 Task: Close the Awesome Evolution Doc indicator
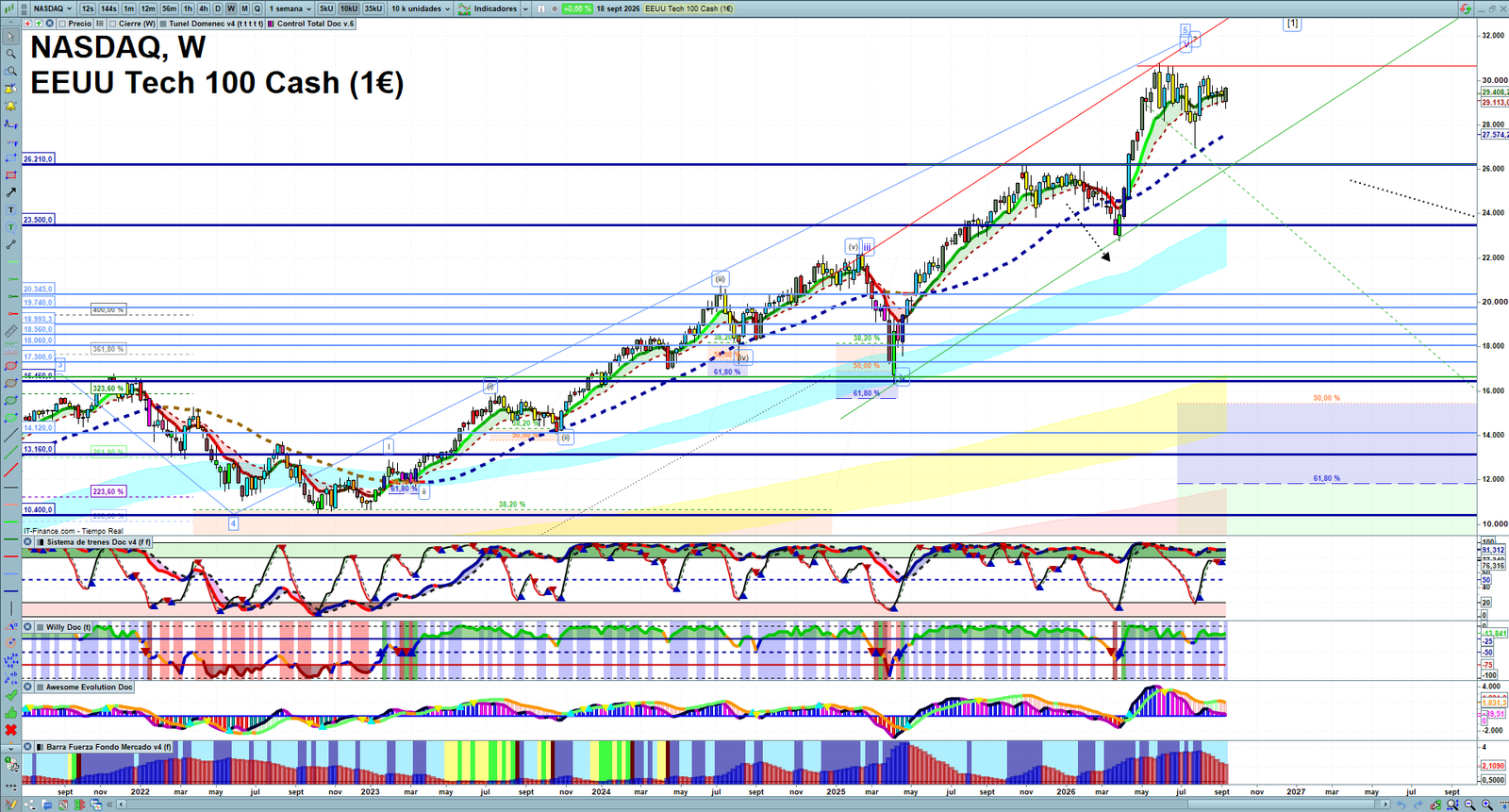(x=27, y=687)
